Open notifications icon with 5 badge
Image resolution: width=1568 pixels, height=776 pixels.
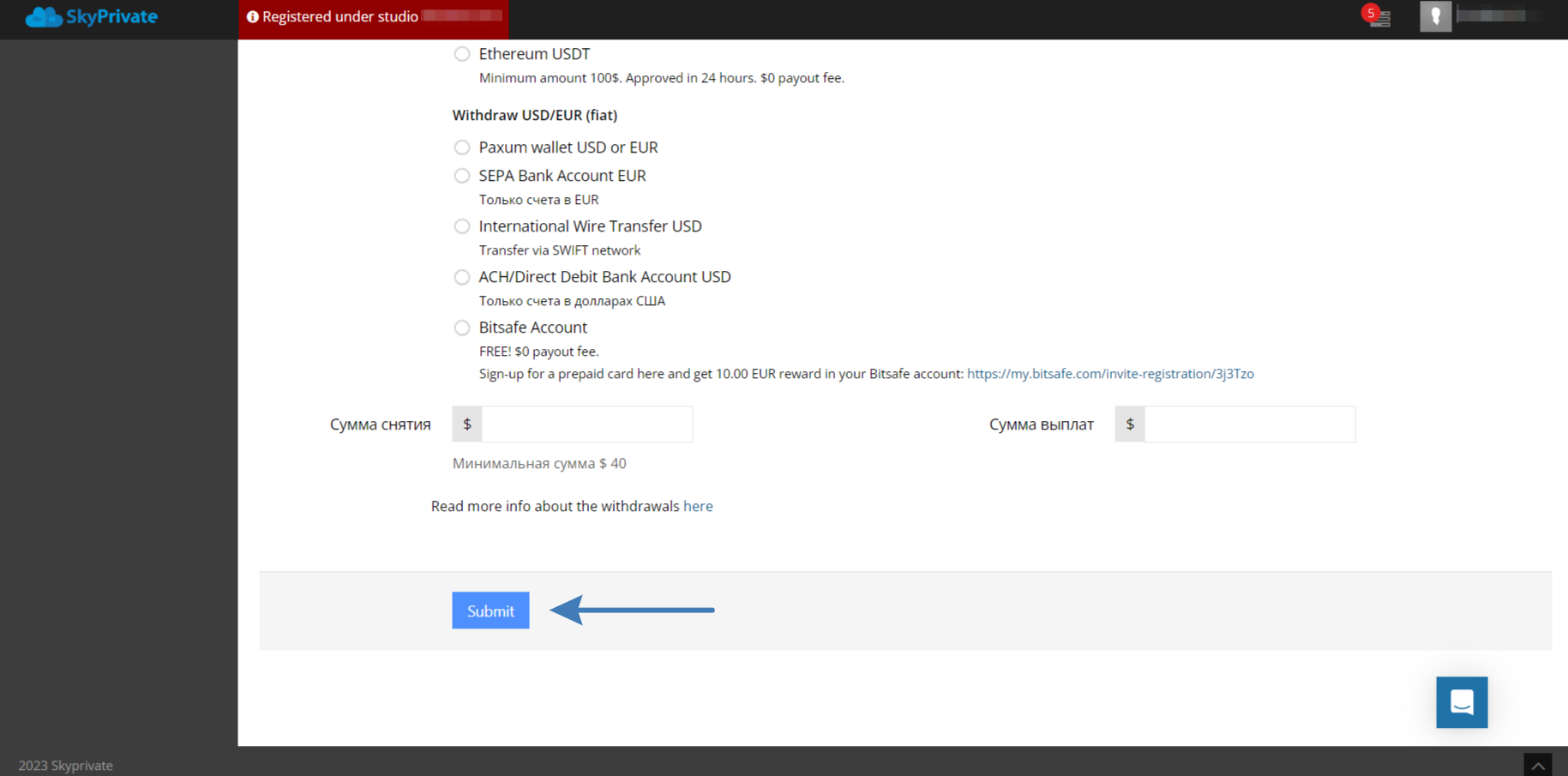pyautogui.click(x=1377, y=16)
